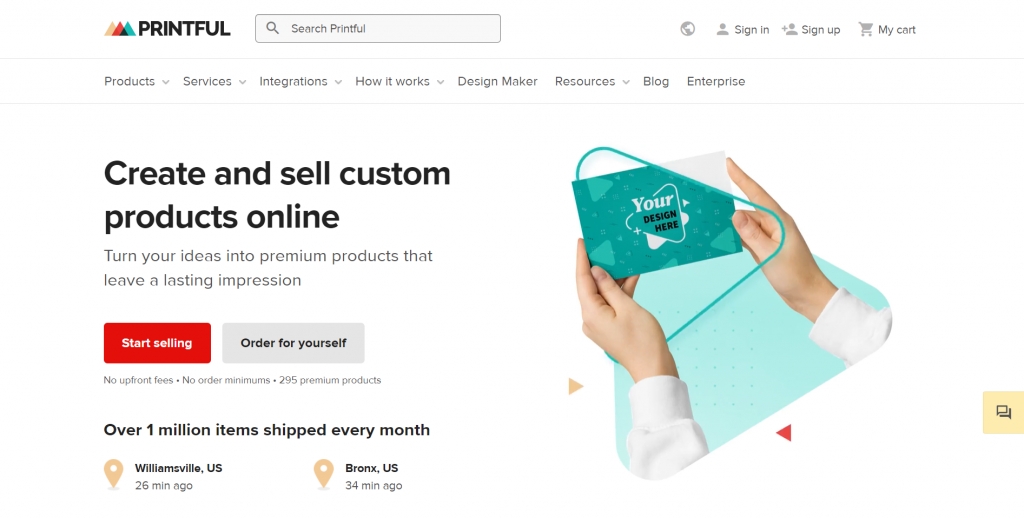This screenshot has width=1024, height=518.
Task: Open the globe language selector
Action: tap(687, 29)
